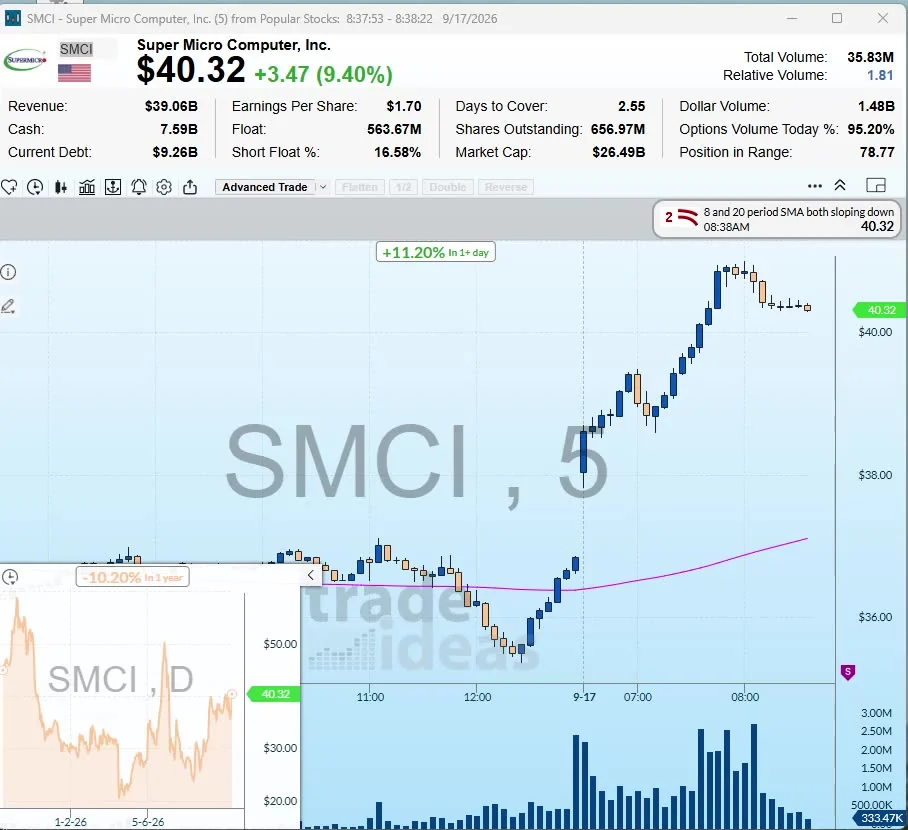Open the bell alert icon
908x830 pixels.
(139, 187)
